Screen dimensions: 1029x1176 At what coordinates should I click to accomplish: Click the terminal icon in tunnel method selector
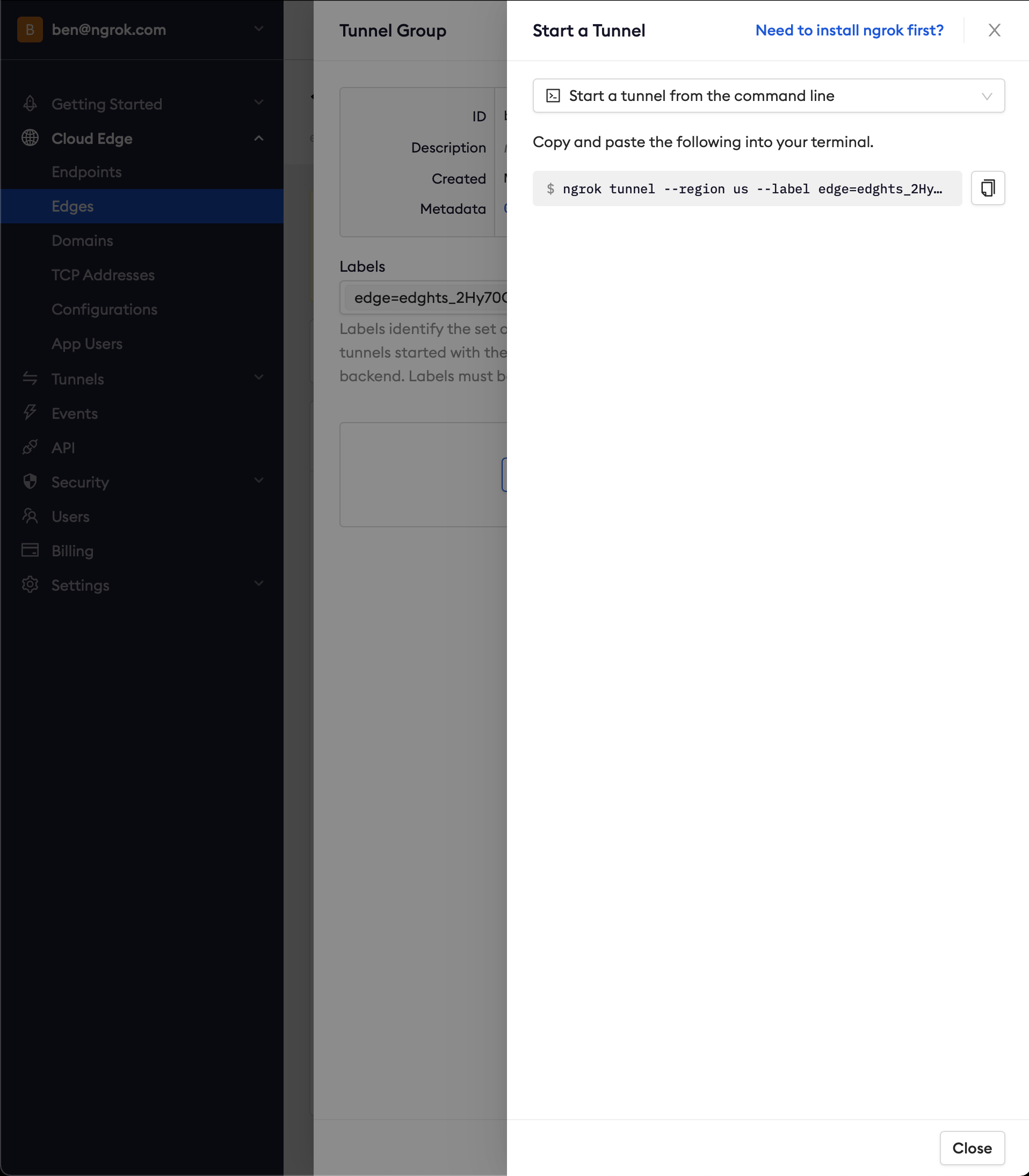click(x=553, y=96)
